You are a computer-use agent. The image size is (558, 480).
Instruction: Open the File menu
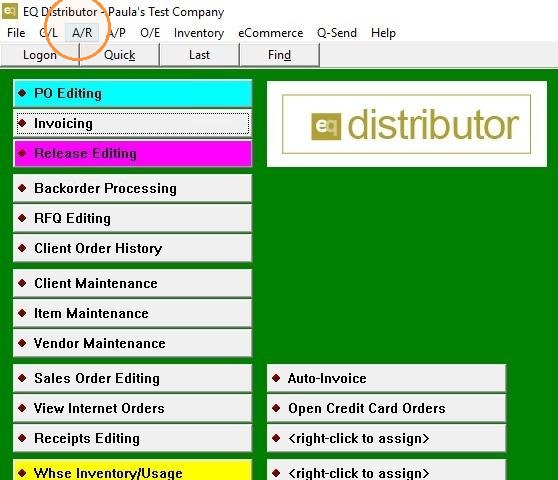tap(16, 33)
